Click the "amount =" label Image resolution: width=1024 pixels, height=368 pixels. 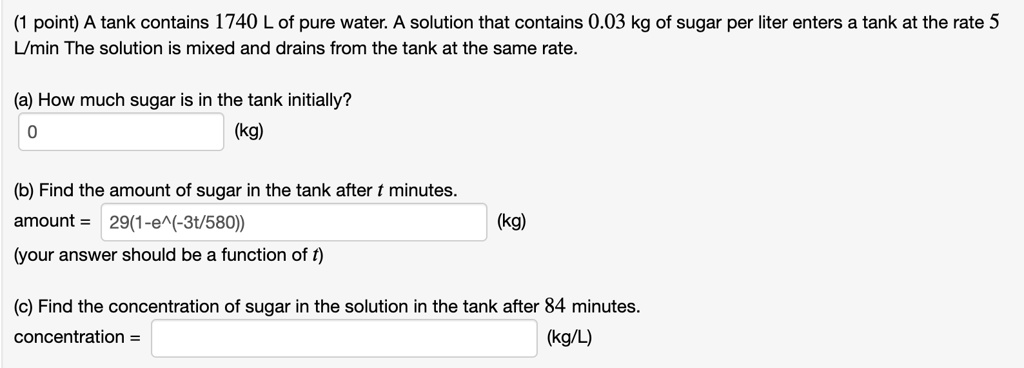point(51,221)
